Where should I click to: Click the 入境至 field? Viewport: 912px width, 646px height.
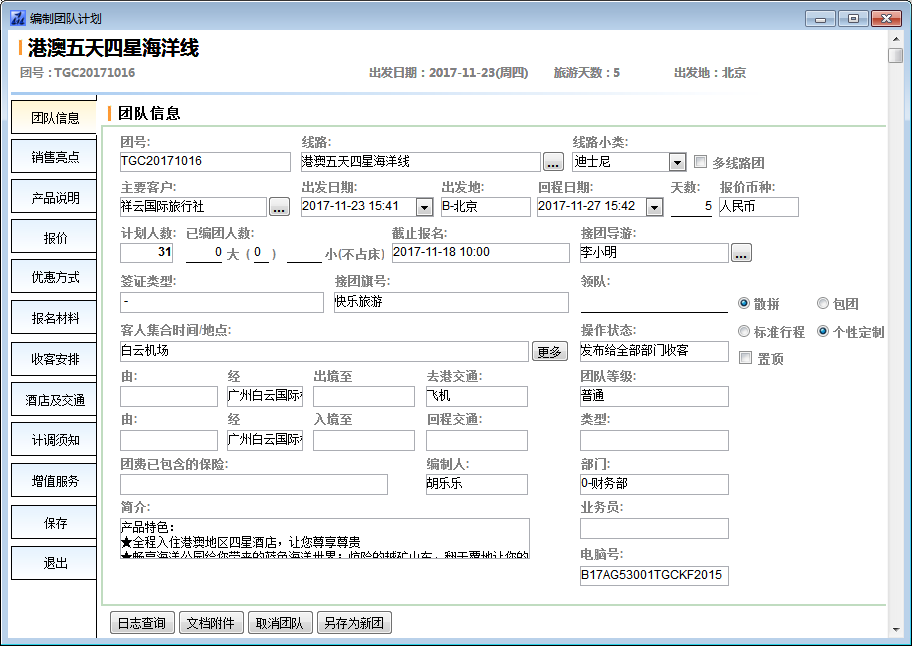(x=364, y=440)
